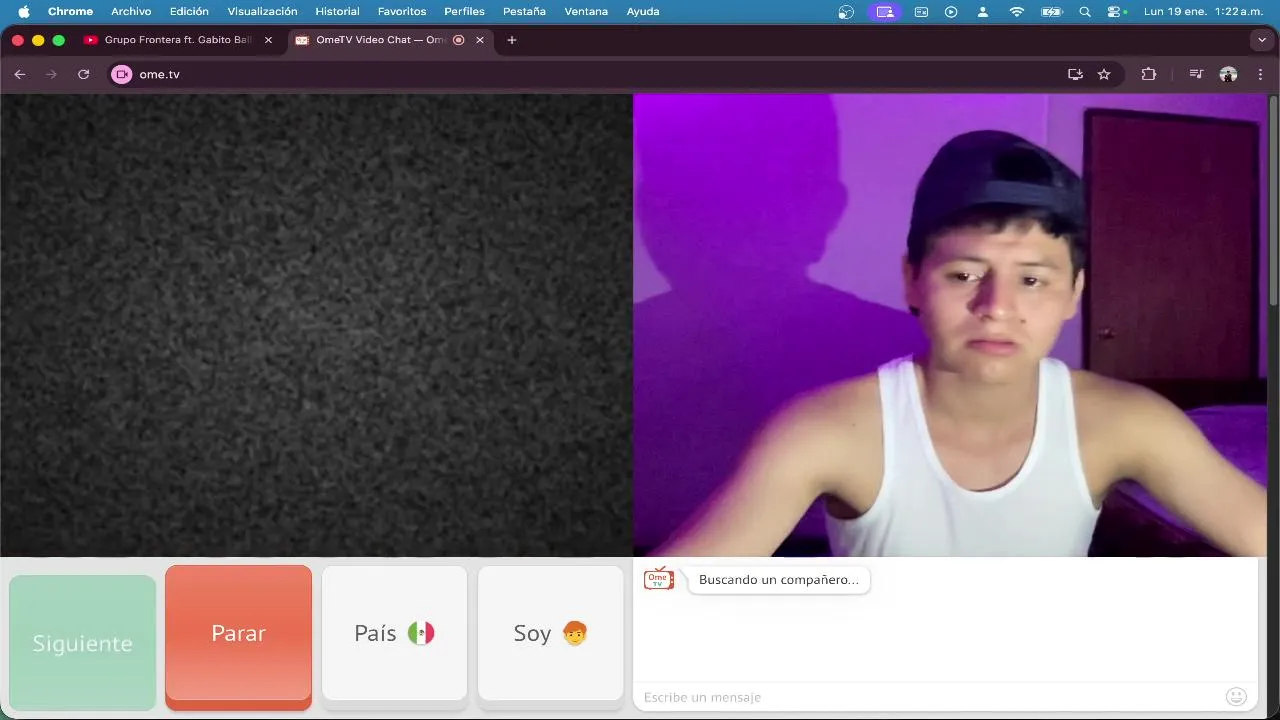The height and width of the screenshot is (720, 1280).
Task: Open the Wi-Fi status menu
Action: (1017, 11)
